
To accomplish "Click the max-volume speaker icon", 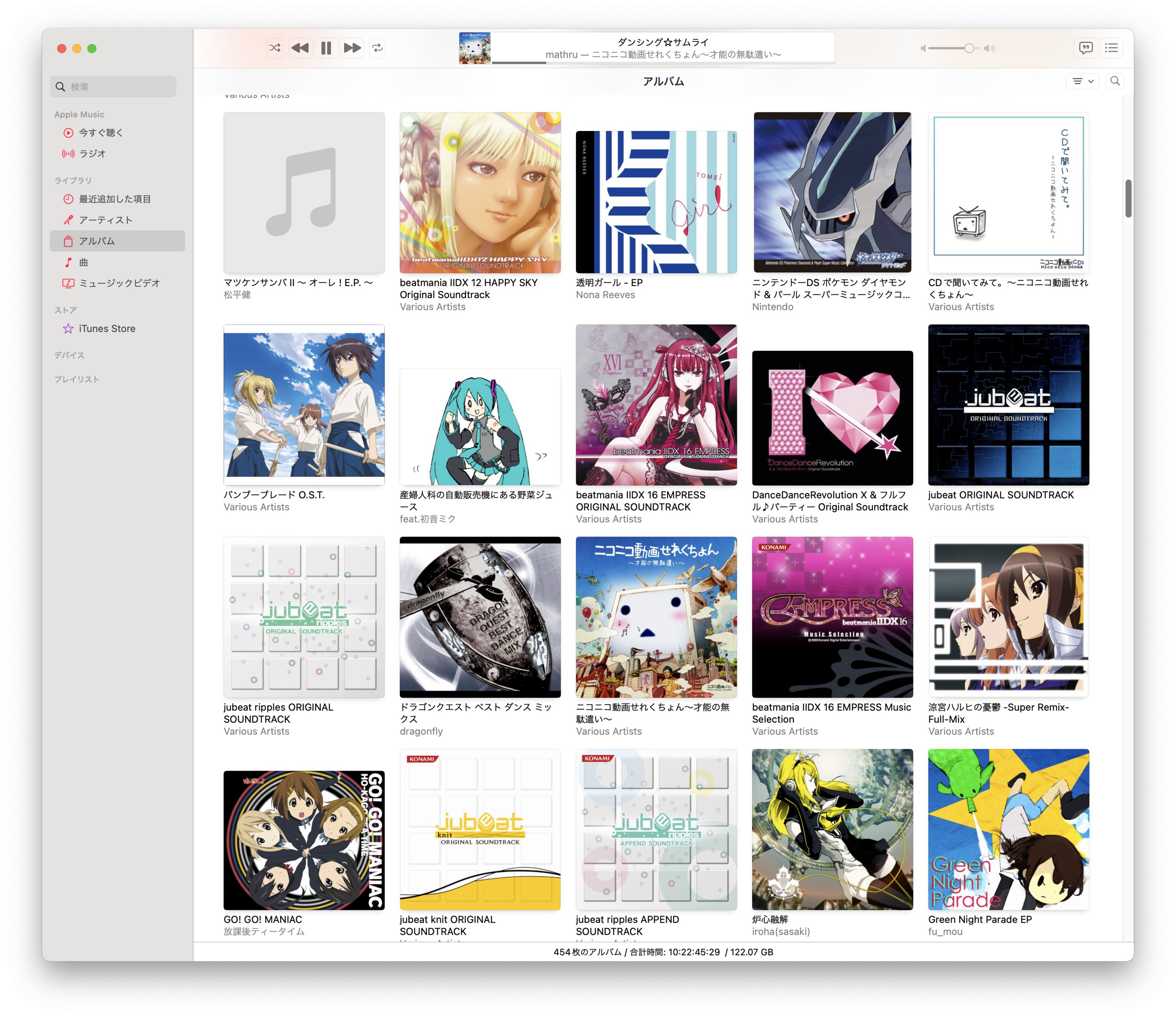I will (x=989, y=48).
